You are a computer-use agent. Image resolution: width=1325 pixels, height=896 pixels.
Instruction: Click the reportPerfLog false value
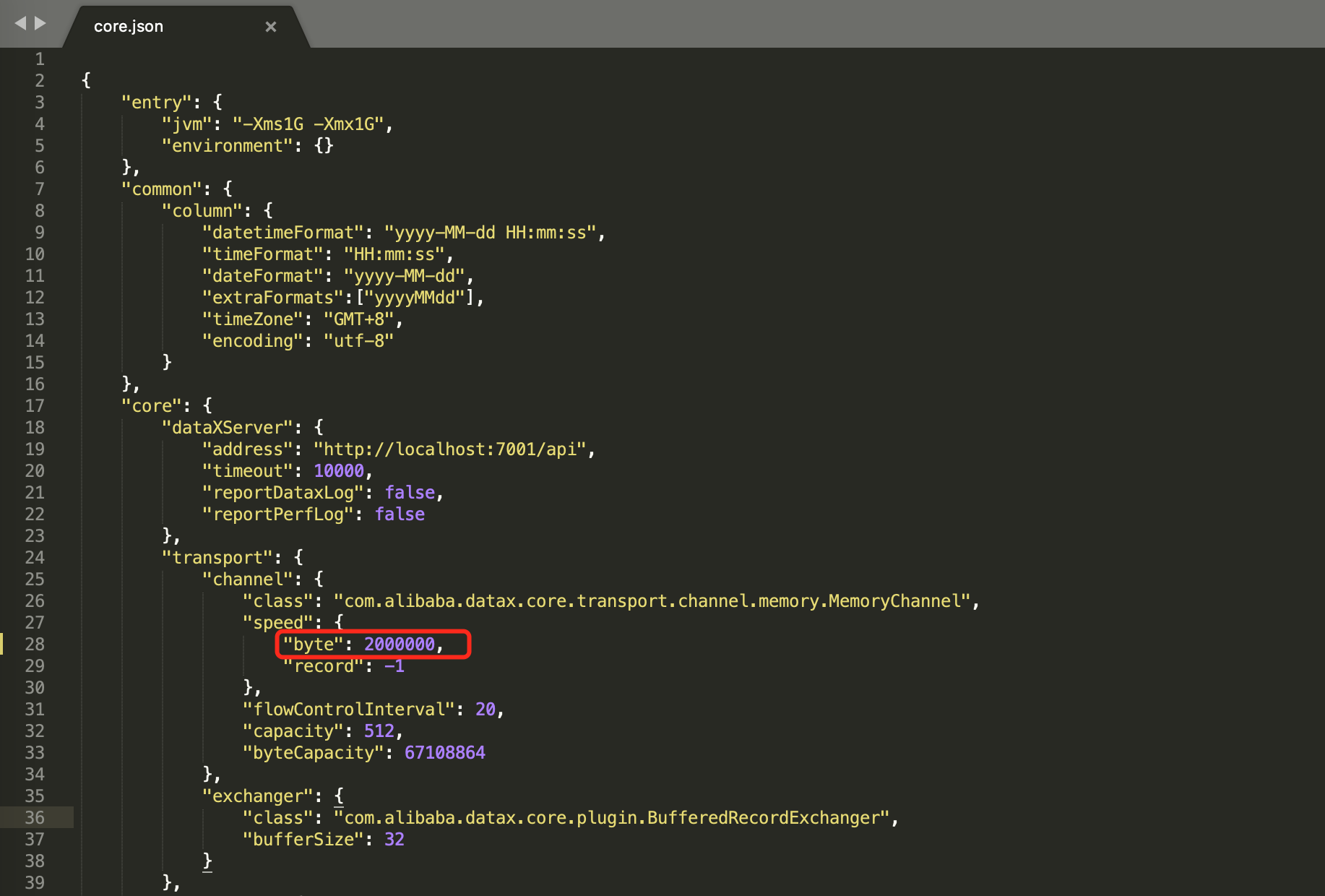coord(400,514)
